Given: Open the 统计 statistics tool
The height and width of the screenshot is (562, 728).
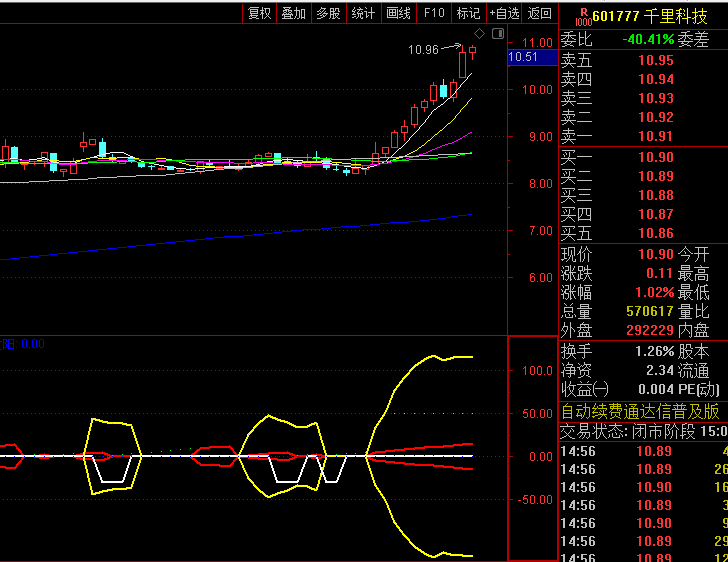Looking at the screenshot, I should pos(363,13).
